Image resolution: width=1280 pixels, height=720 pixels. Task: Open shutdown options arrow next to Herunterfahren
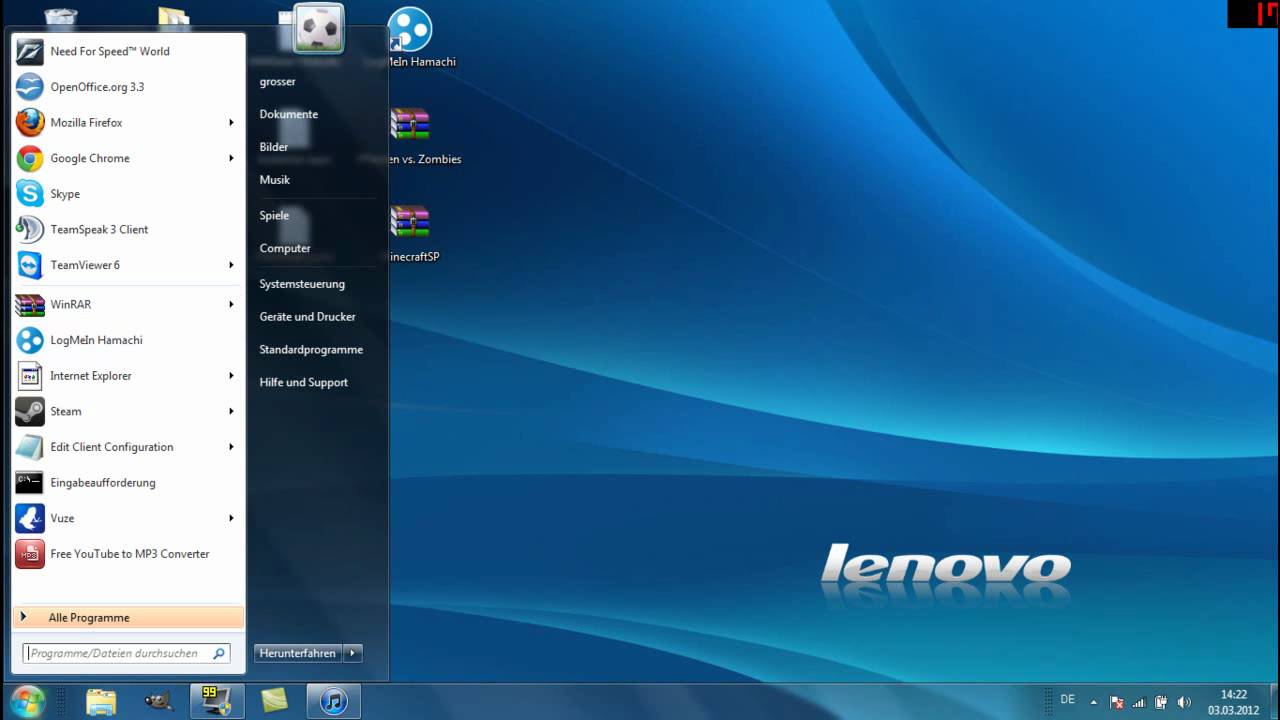pos(352,653)
